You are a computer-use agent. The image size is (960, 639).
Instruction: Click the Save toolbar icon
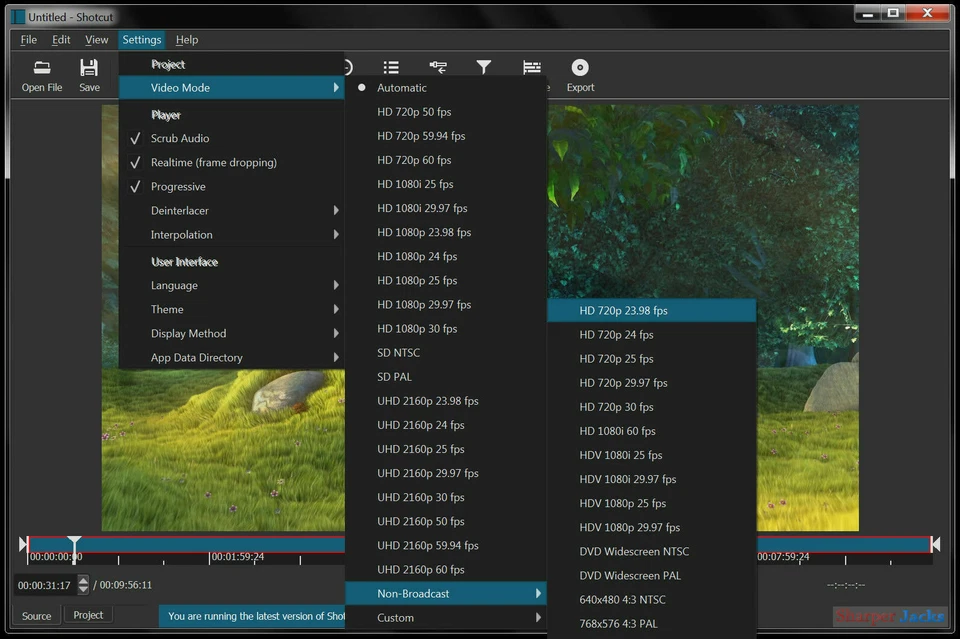point(89,68)
